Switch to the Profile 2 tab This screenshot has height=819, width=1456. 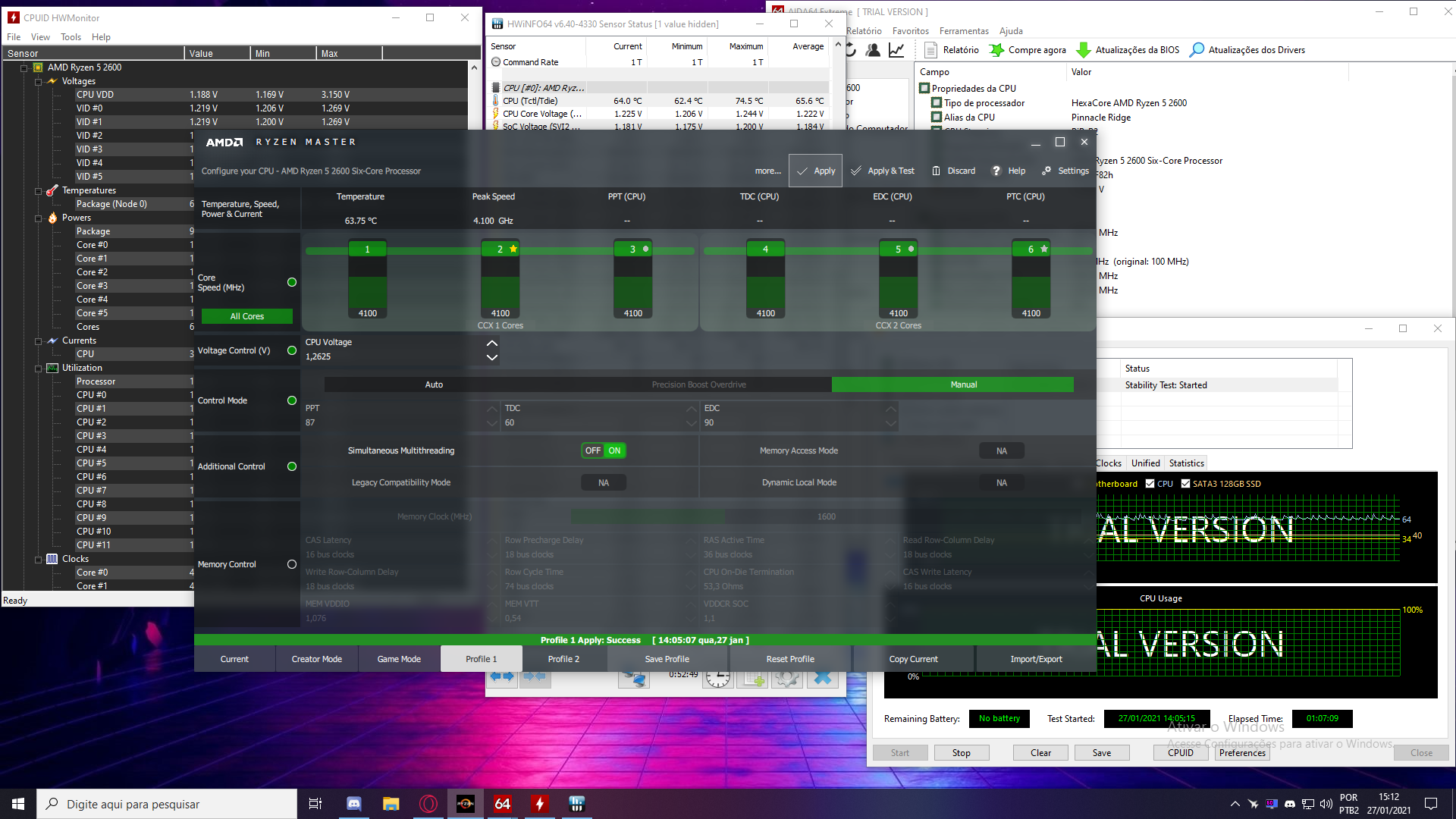point(563,659)
